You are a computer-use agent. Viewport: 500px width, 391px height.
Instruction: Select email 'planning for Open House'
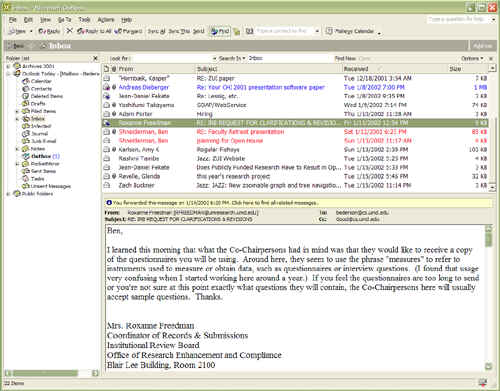295,141
